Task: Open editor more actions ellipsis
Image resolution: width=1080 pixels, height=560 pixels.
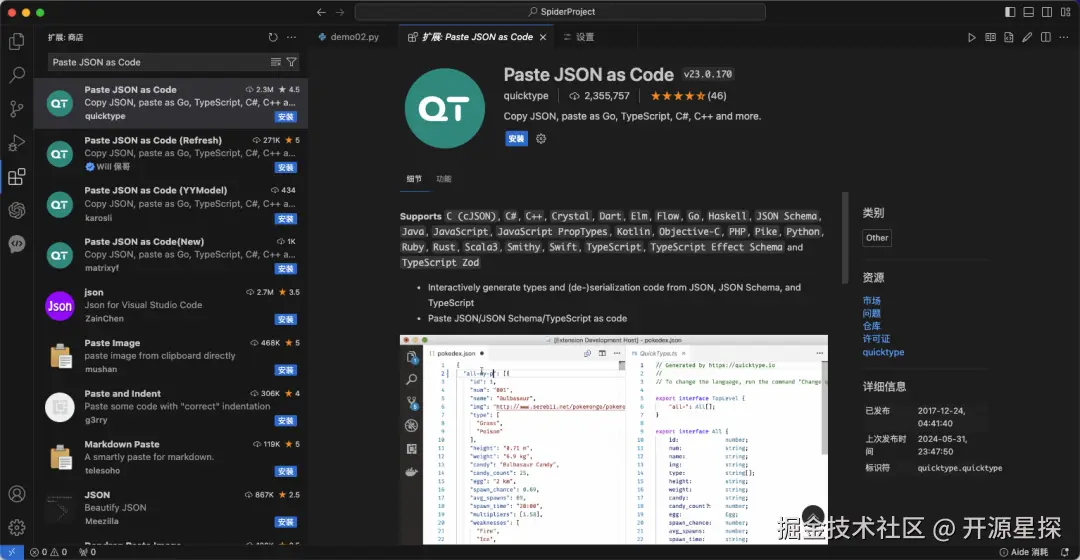Action: coord(1064,37)
